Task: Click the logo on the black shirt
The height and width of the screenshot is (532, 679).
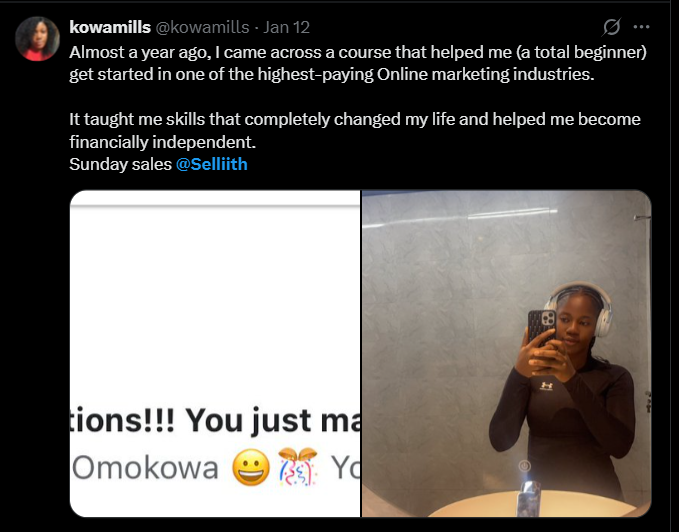Action: (x=546, y=385)
